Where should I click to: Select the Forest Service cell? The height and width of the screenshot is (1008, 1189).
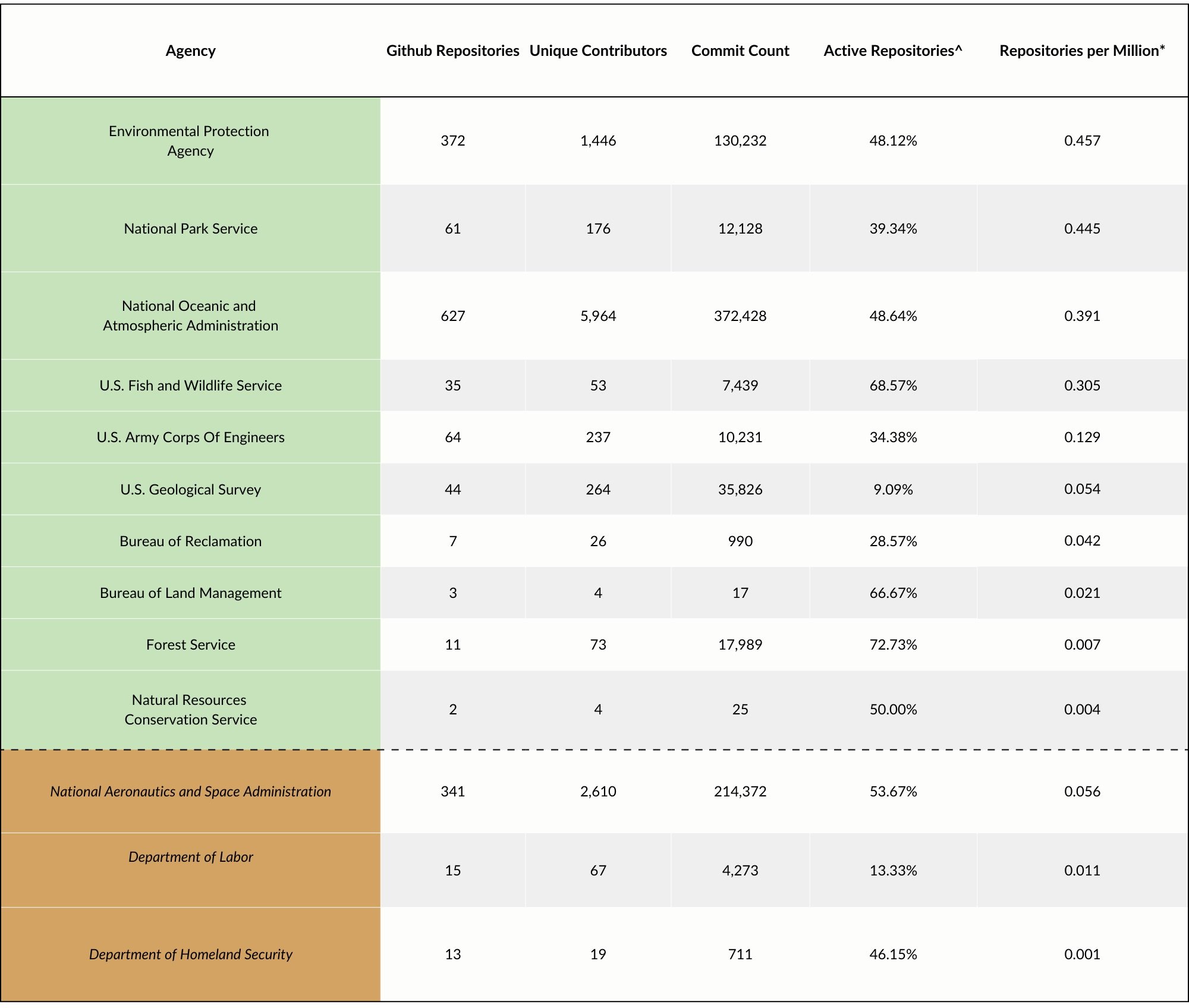[x=190, y=644]
